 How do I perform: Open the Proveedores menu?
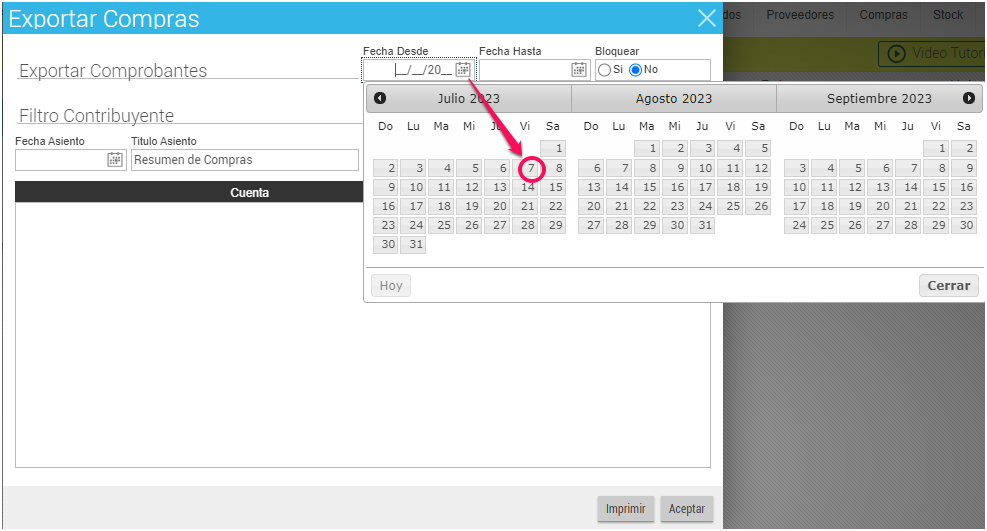tap(800, 15)
